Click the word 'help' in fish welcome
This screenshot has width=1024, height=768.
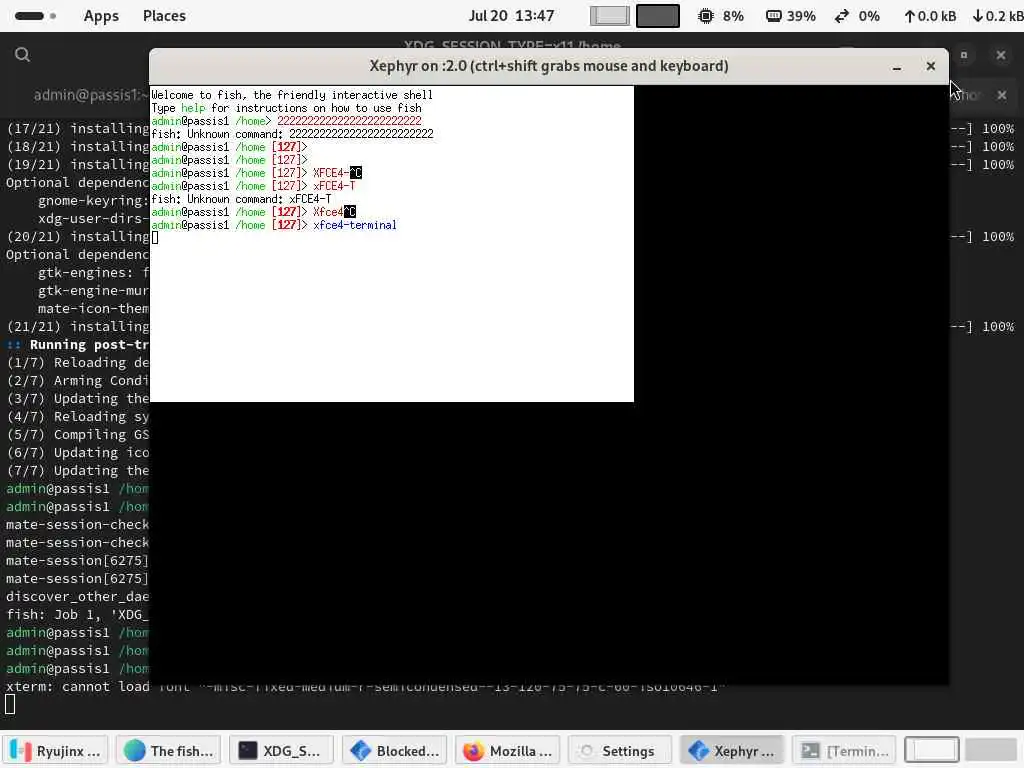tap(193, 108)
